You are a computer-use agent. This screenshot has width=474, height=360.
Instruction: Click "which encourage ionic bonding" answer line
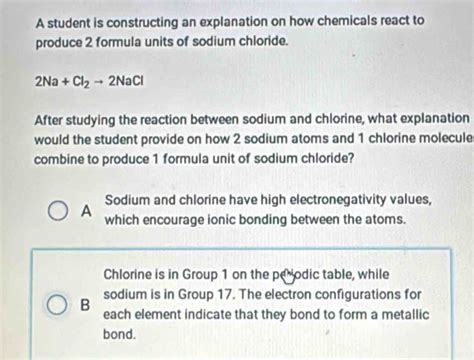click(255, 220)
